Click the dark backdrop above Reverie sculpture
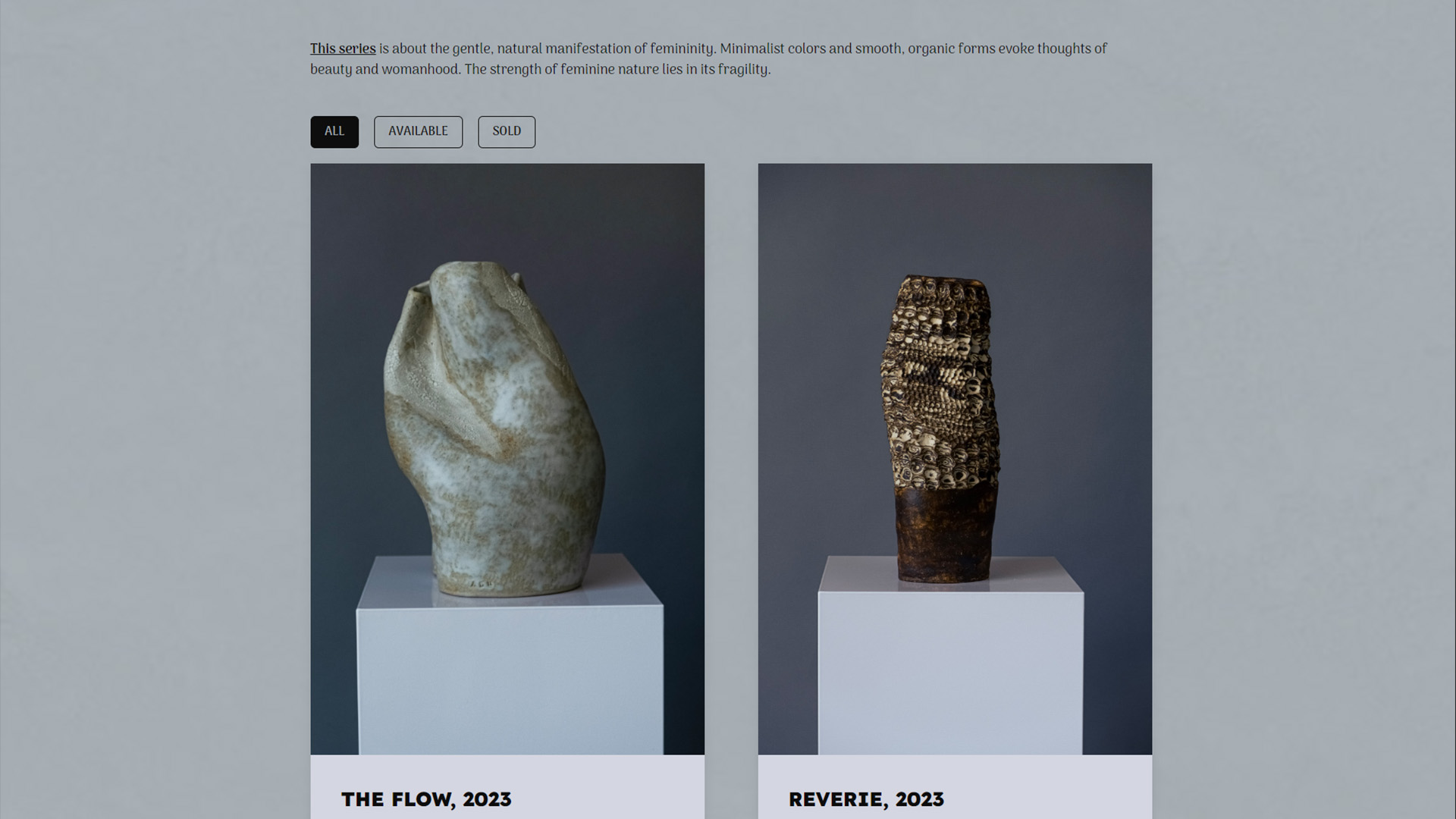This screenshot has width=1456, height=819. coord(955,217)
